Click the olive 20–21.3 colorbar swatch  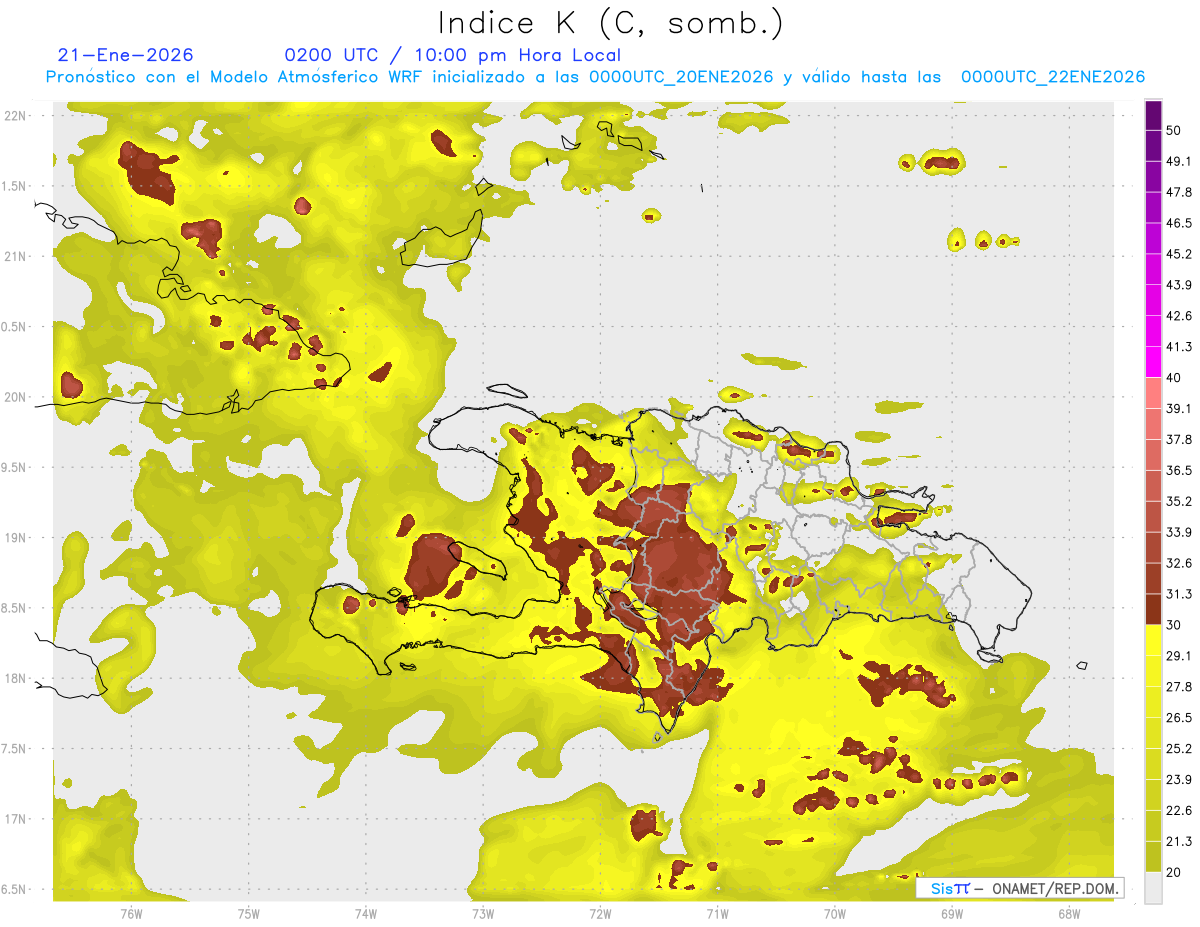1153,857
